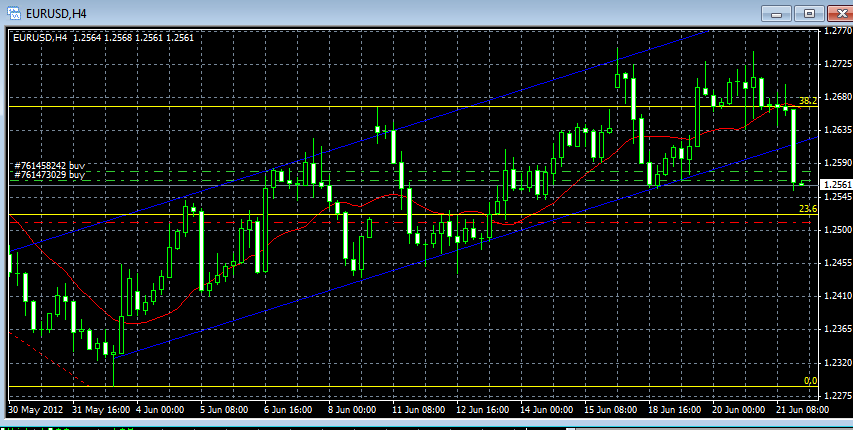Click price axis value 1.2410
The height and width of the screenshot is (430, 853).
tap(836, 296)
